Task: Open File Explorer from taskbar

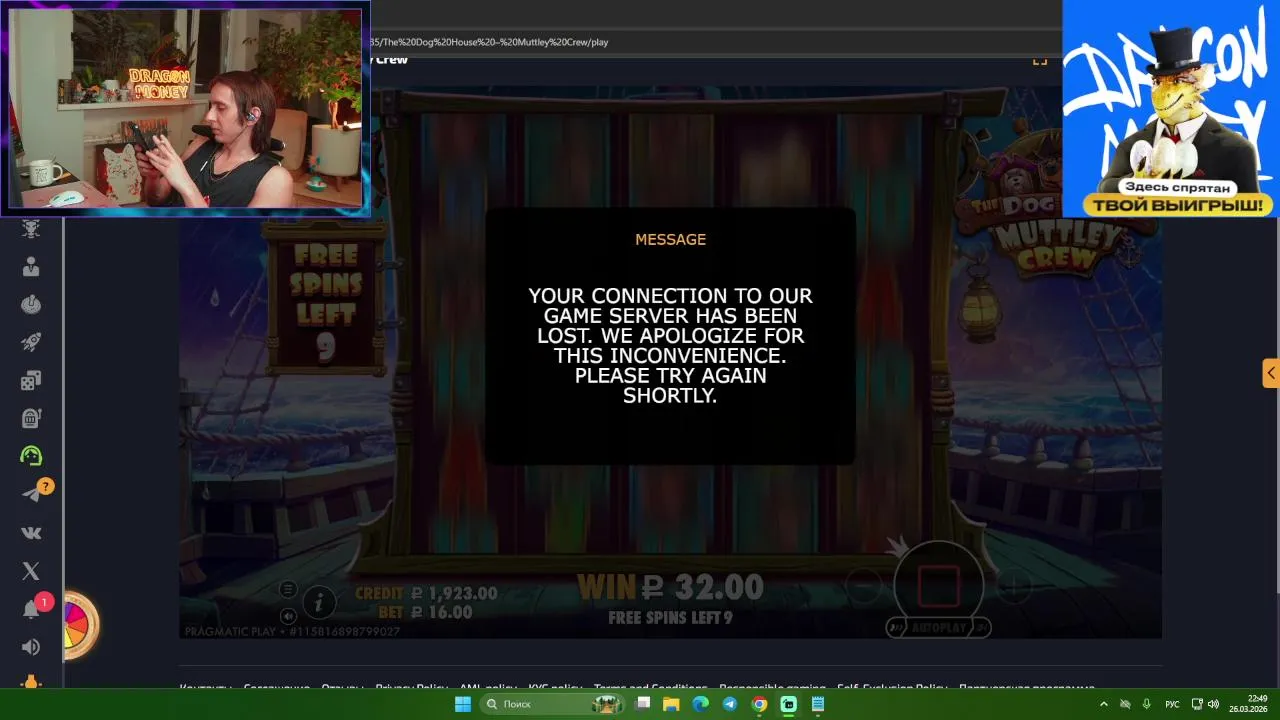Action: (x=672, y=704)
